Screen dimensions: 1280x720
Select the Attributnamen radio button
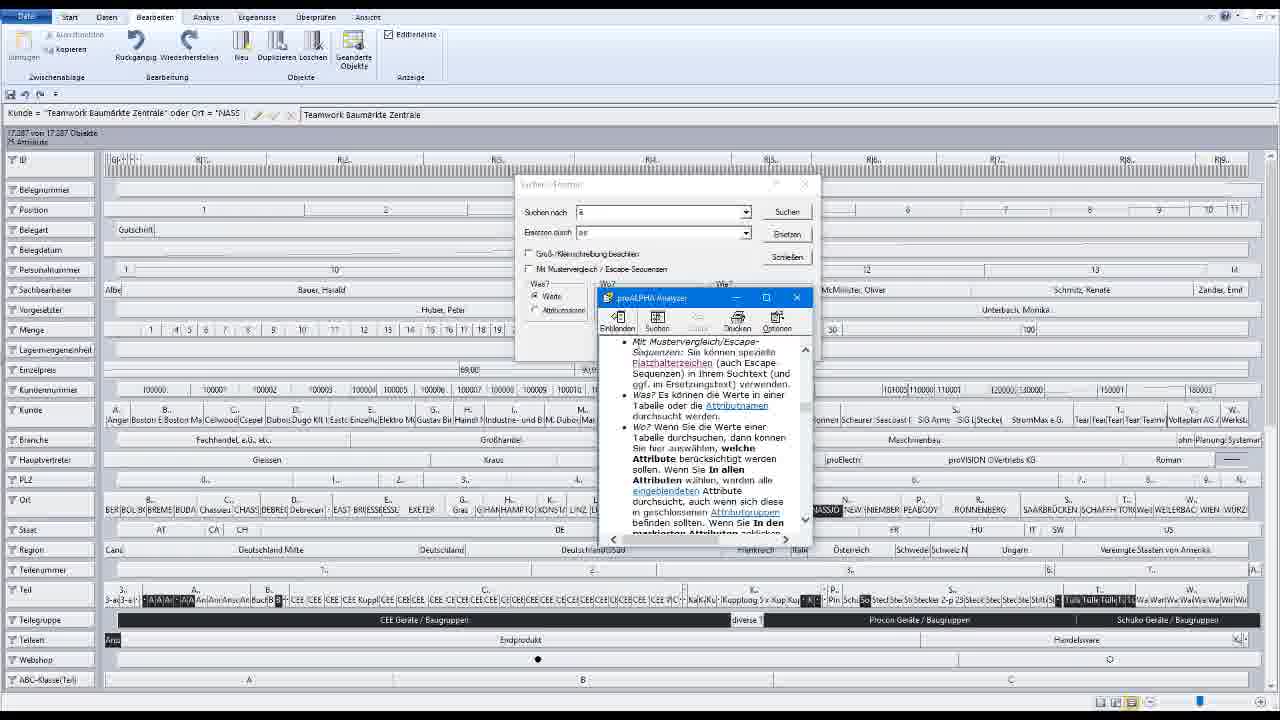[x=535, y=310]
